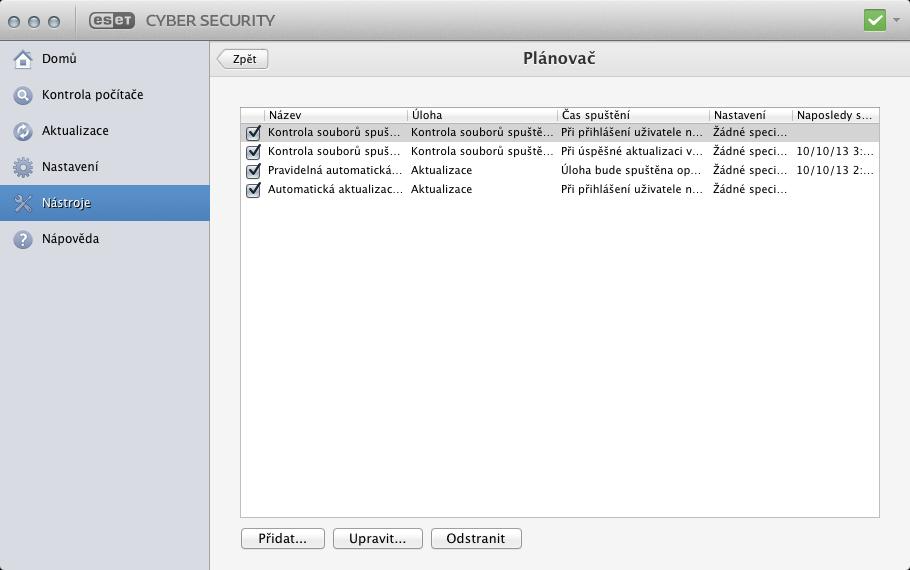Open the Nastavení gear icon
Image resolution: width=910 pixels, height=570 pixels.
pyautogui.click(x=23, y=167)
